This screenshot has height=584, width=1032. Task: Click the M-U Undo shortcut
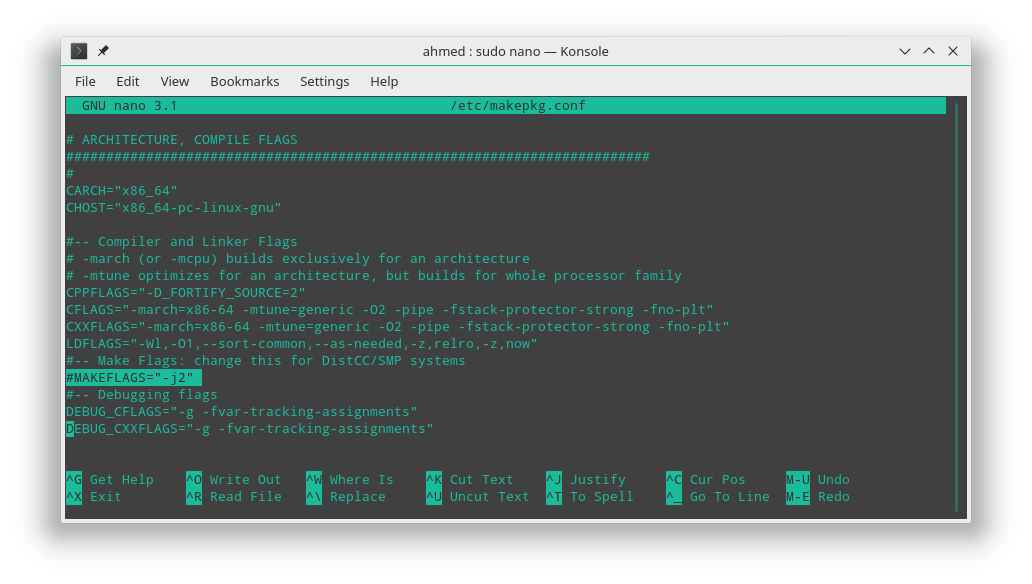point(817,480)
